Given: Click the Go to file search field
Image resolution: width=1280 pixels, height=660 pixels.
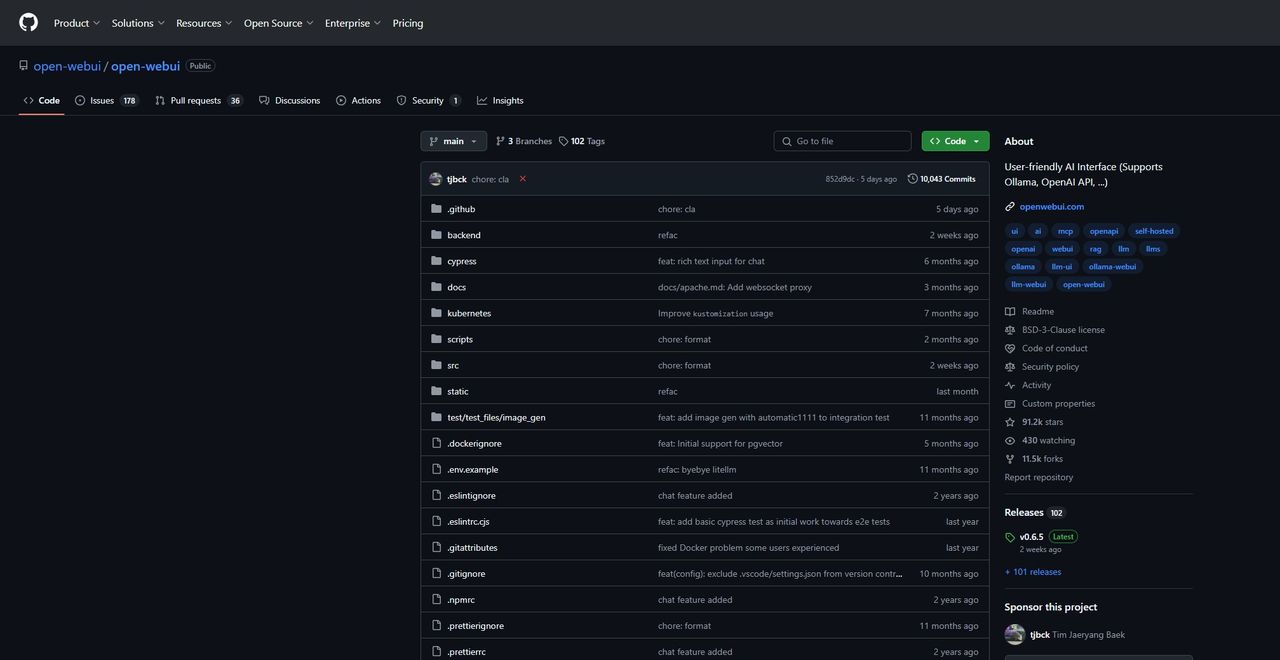Looking at the screenshot, I should coord(850,141).
